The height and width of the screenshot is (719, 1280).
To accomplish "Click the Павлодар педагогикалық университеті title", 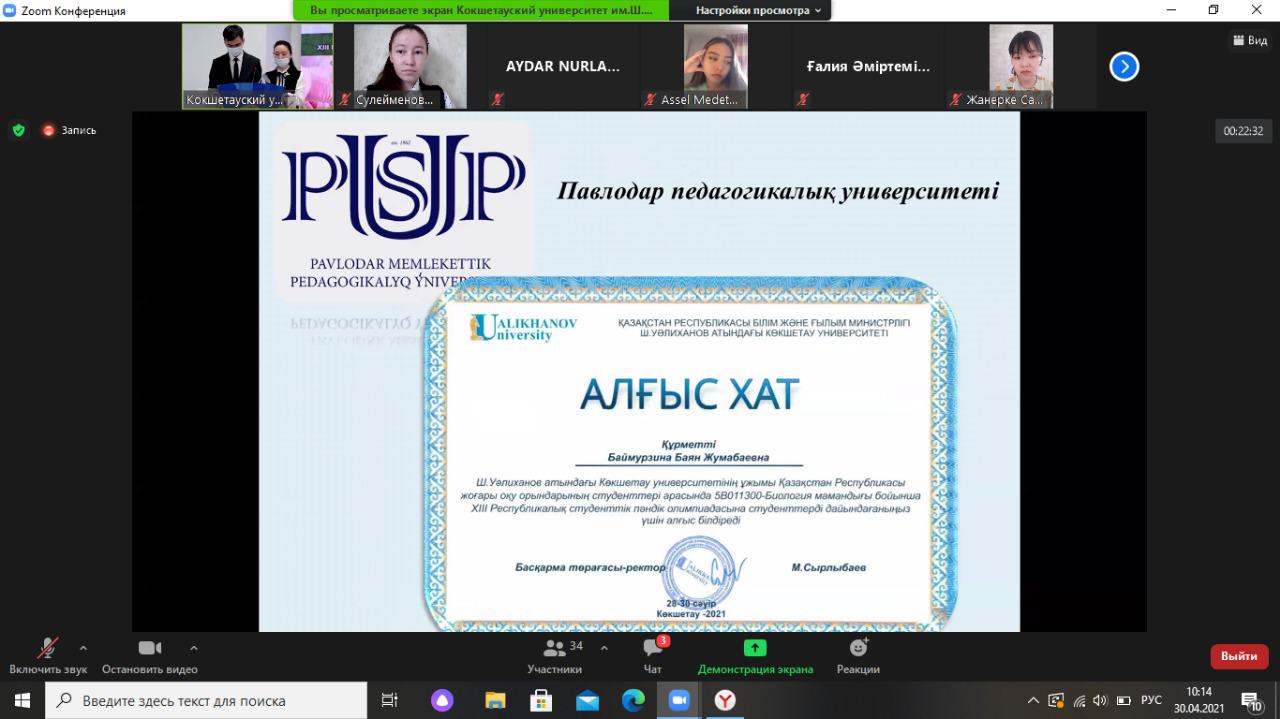I will tap(778, 191).
